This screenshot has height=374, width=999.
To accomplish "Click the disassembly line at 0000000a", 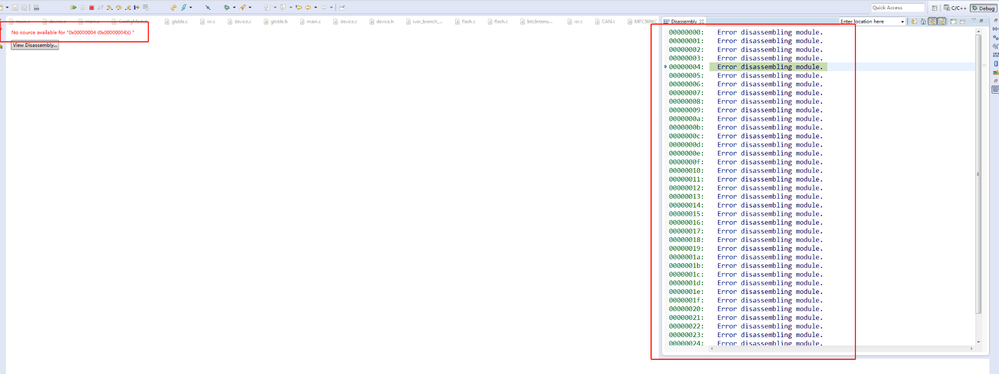I will pyautogui.click(x=745, y=119).
